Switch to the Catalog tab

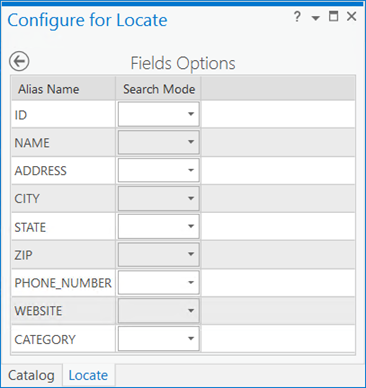(x=31, y=375)
